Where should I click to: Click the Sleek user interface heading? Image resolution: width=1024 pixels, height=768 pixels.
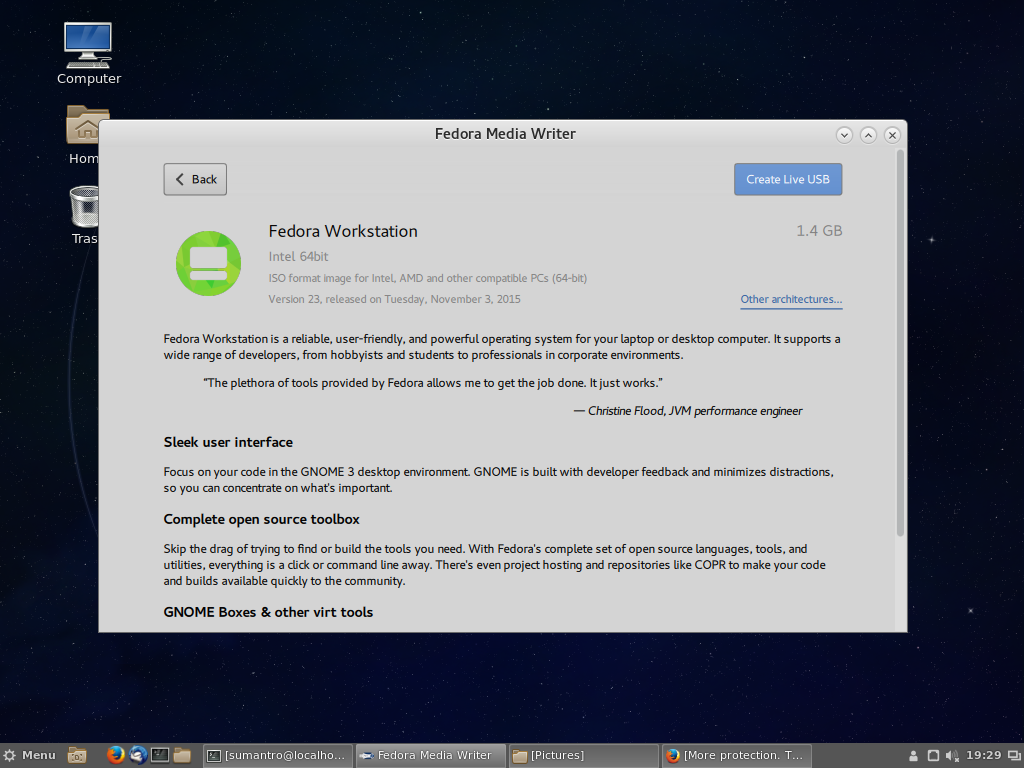click(x=228, y=442)
